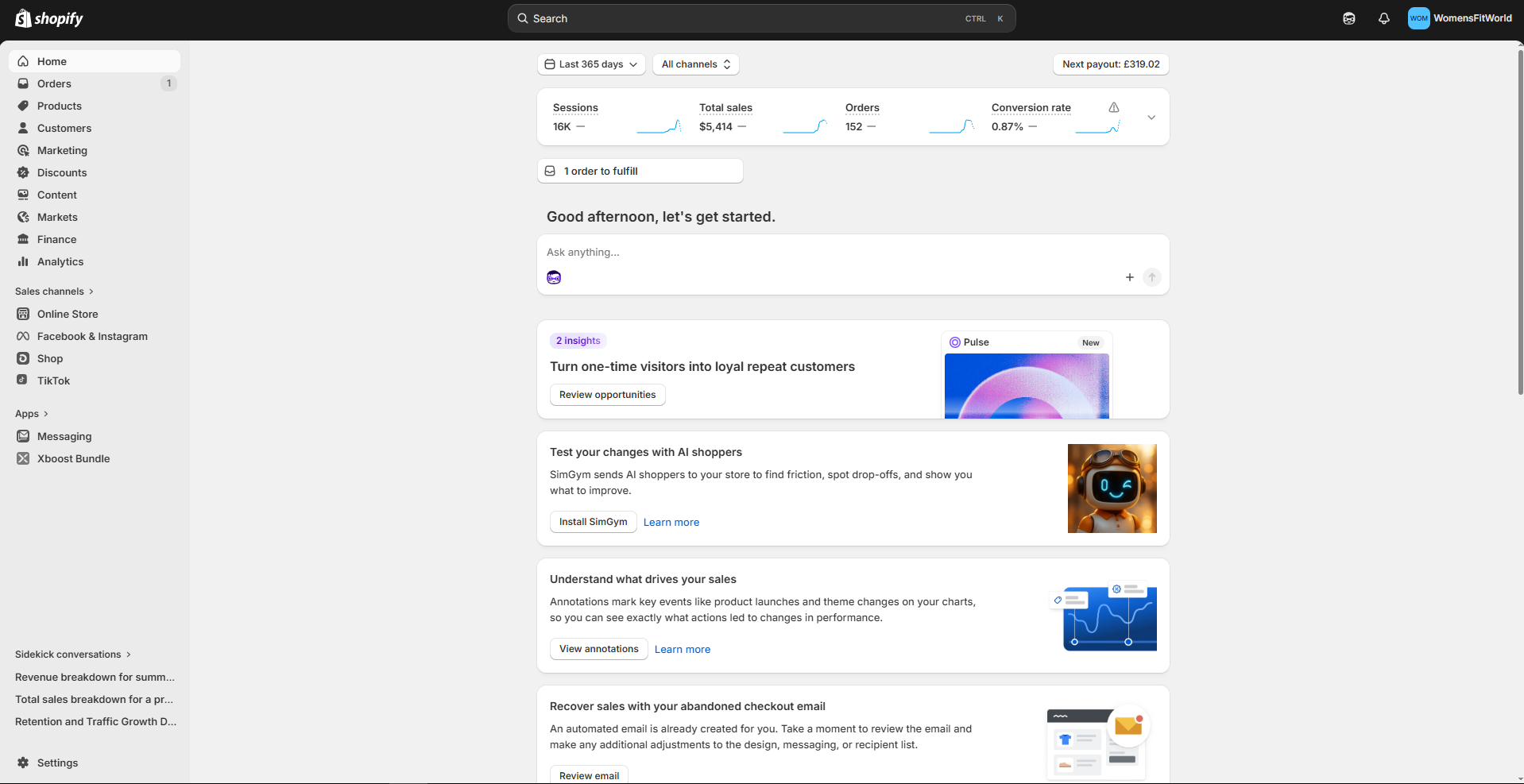
Task: Click the conversion rate warning icon
Action: [1114, 107]
